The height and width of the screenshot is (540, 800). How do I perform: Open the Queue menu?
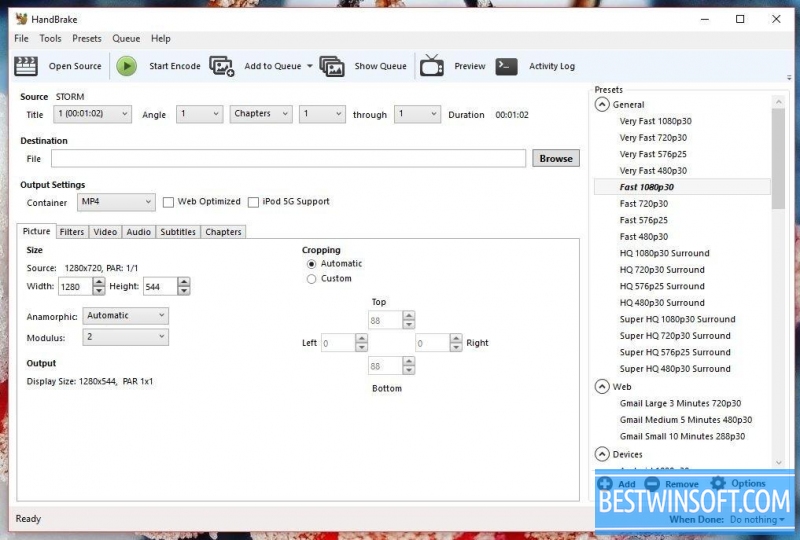click(x=126, y=39)
